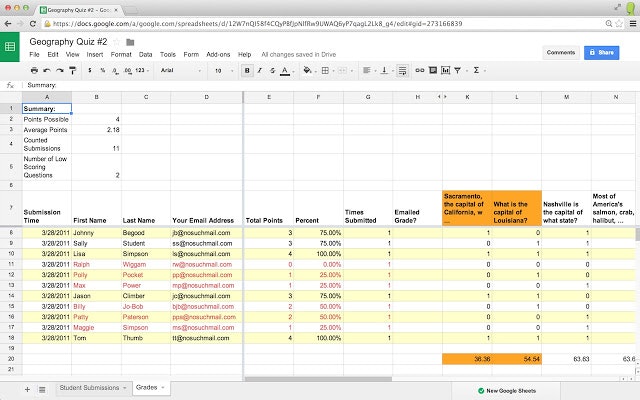Open the text color picker
The image size is (640, 400).
tap(284, 71)
